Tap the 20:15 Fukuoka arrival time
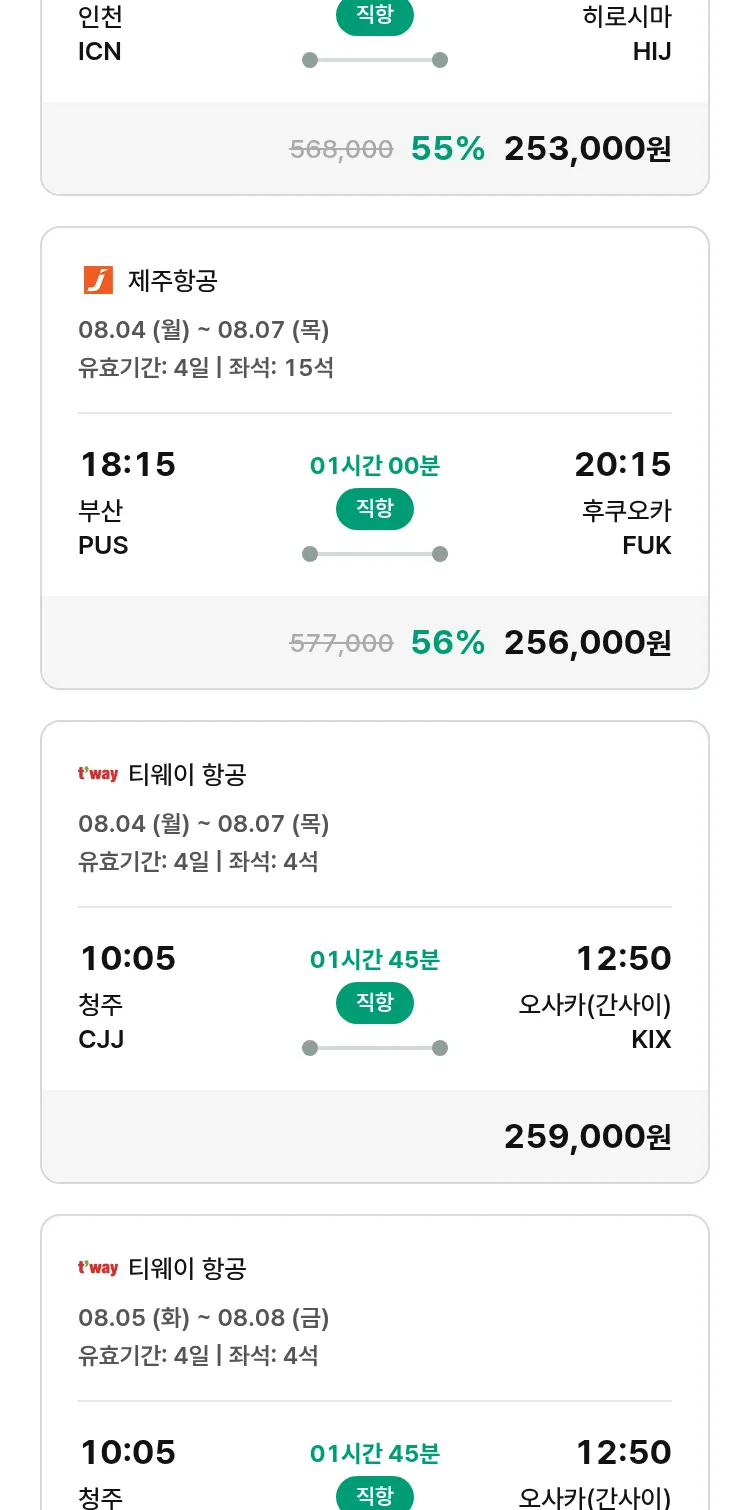The width and height of the screenshot is (750, 1510). pos(622,464)
